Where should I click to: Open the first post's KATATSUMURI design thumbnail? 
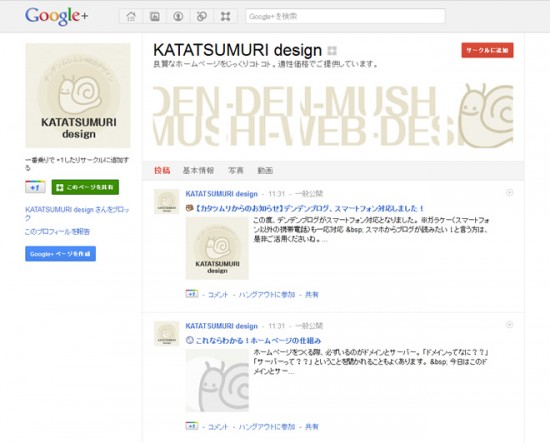tap(217, 248)
